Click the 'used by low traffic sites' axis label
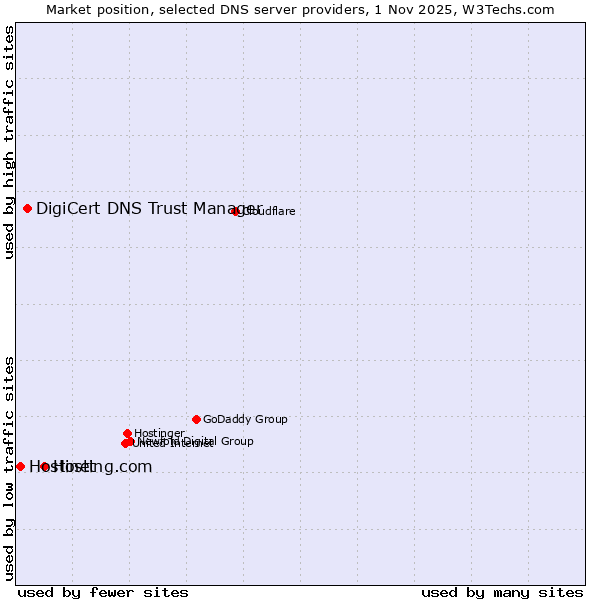 [x=9, y=468]
